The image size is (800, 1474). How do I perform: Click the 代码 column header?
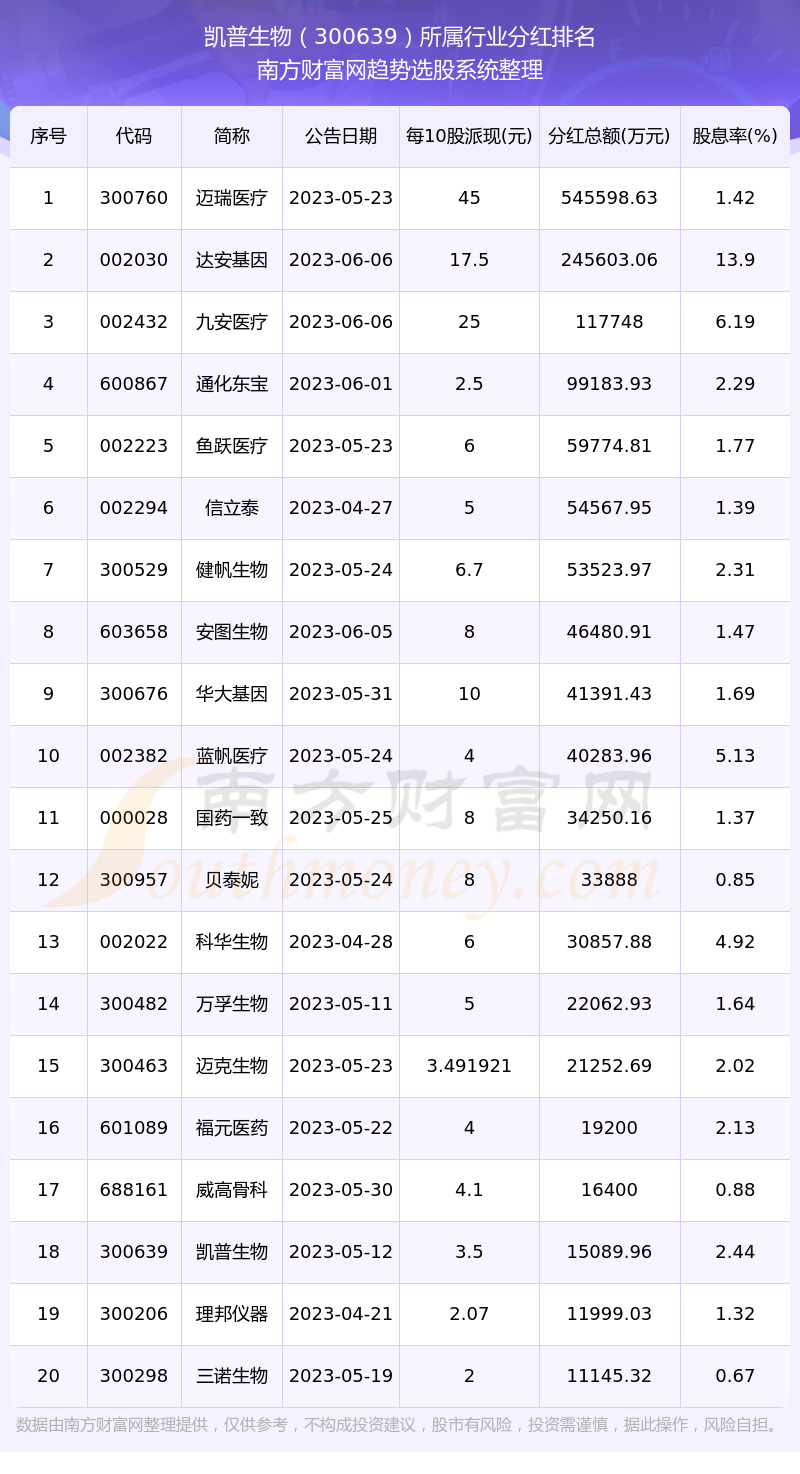coord(134,136)
